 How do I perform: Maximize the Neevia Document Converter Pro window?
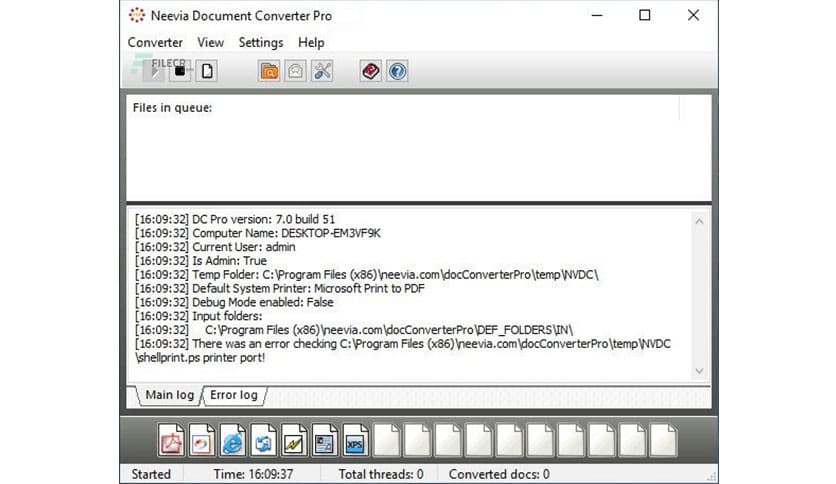(645, 15)
